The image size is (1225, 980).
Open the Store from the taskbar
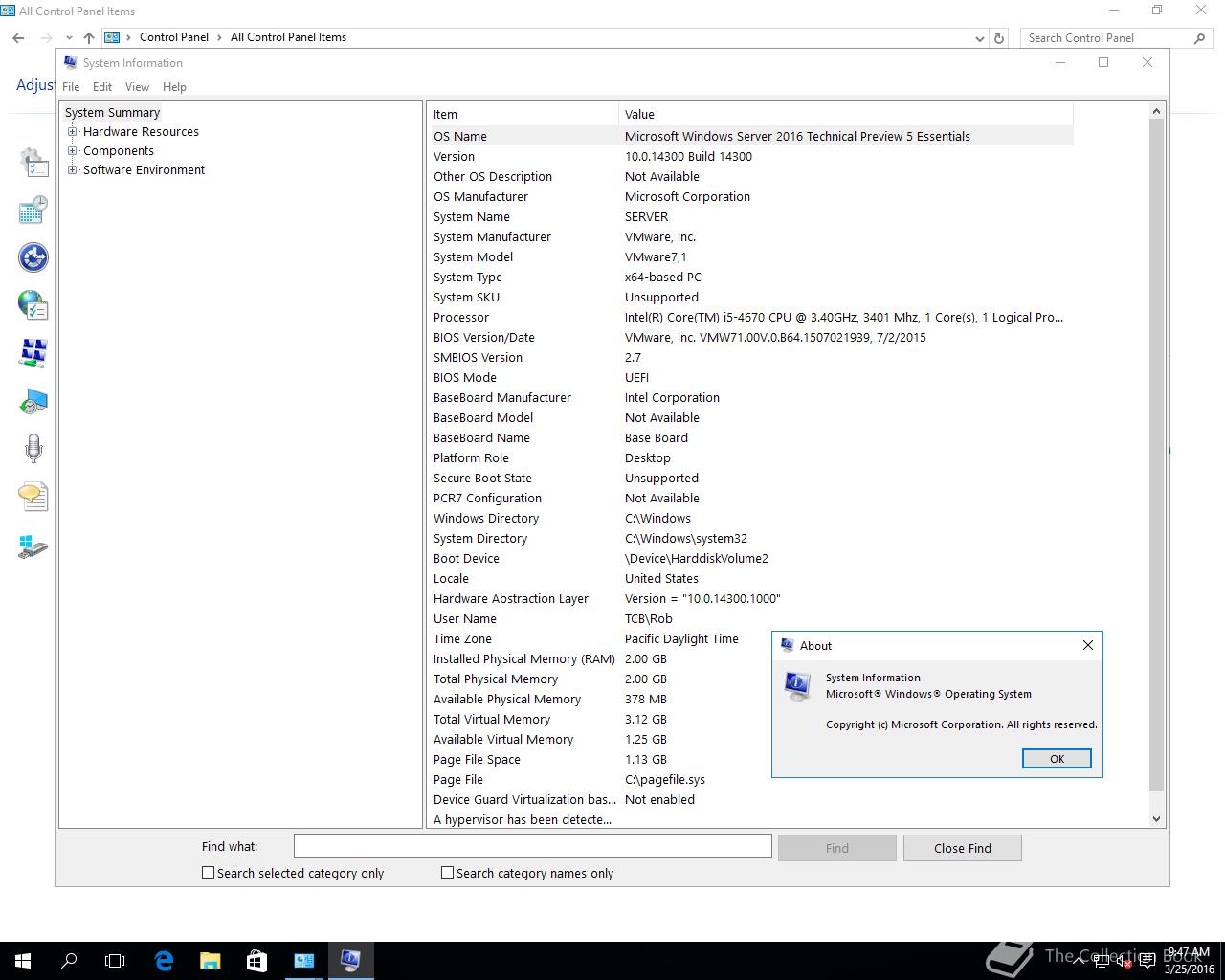point(256,960)
